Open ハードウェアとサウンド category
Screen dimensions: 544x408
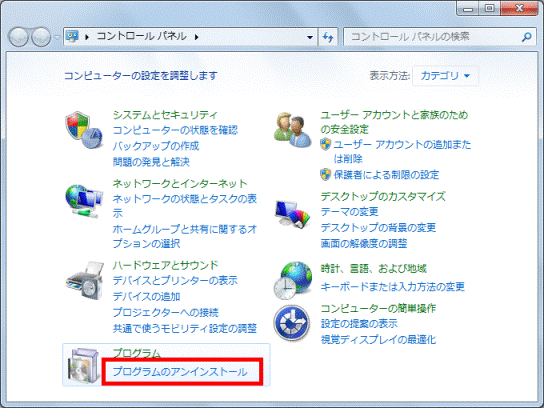pyautogui.click(x=165, y=265)
